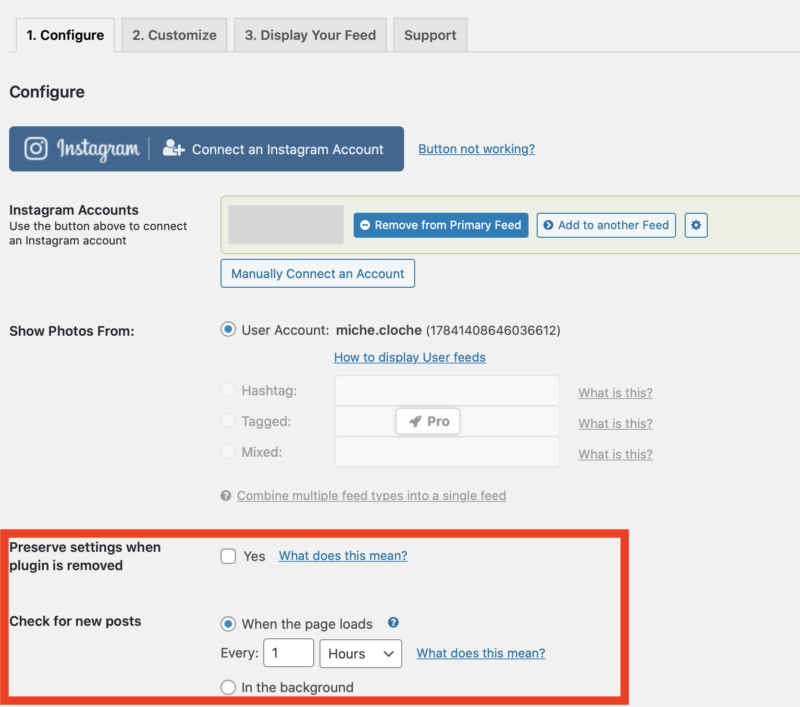Select When the page loads radio button
Screen dimensions: 800x707
(228, 624)
